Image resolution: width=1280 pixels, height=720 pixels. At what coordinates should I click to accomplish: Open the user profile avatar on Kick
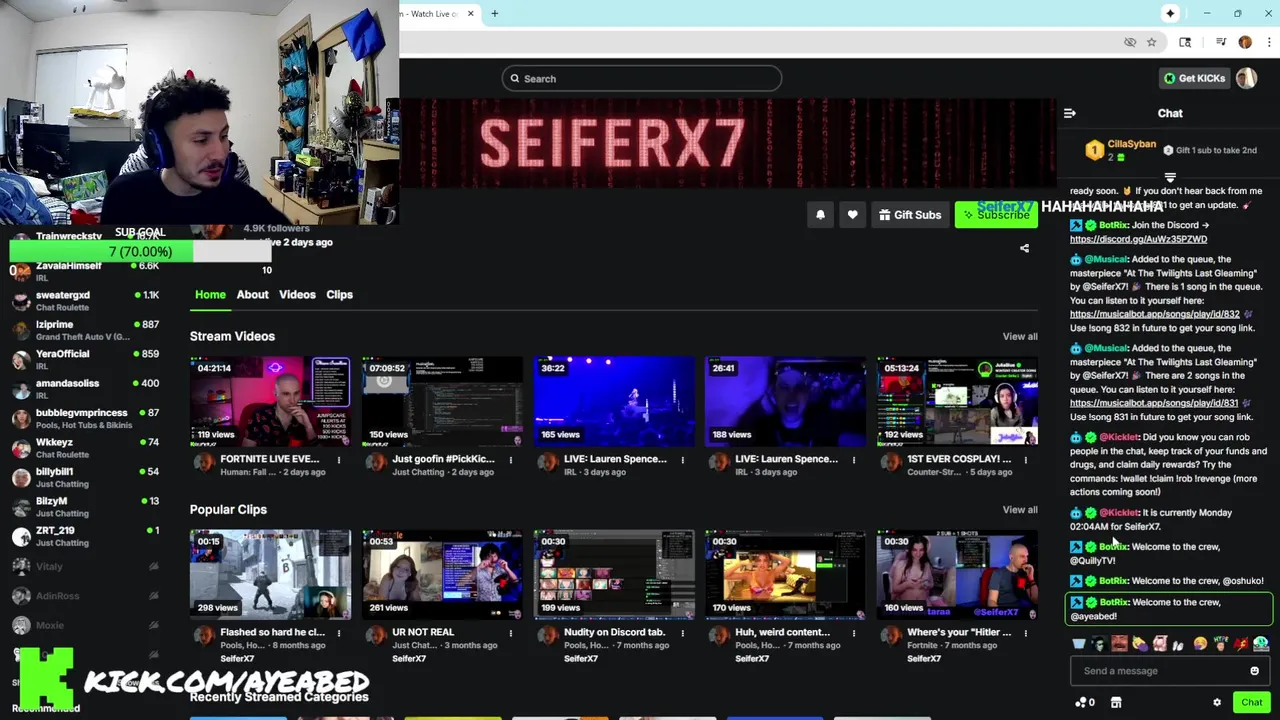pos(1246,79)
